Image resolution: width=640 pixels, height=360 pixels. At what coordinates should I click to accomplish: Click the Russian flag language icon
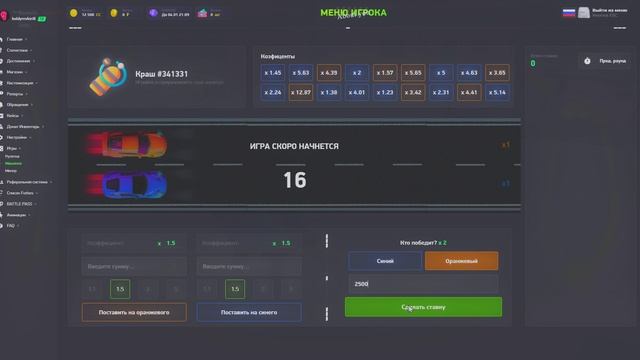(569, 13)
